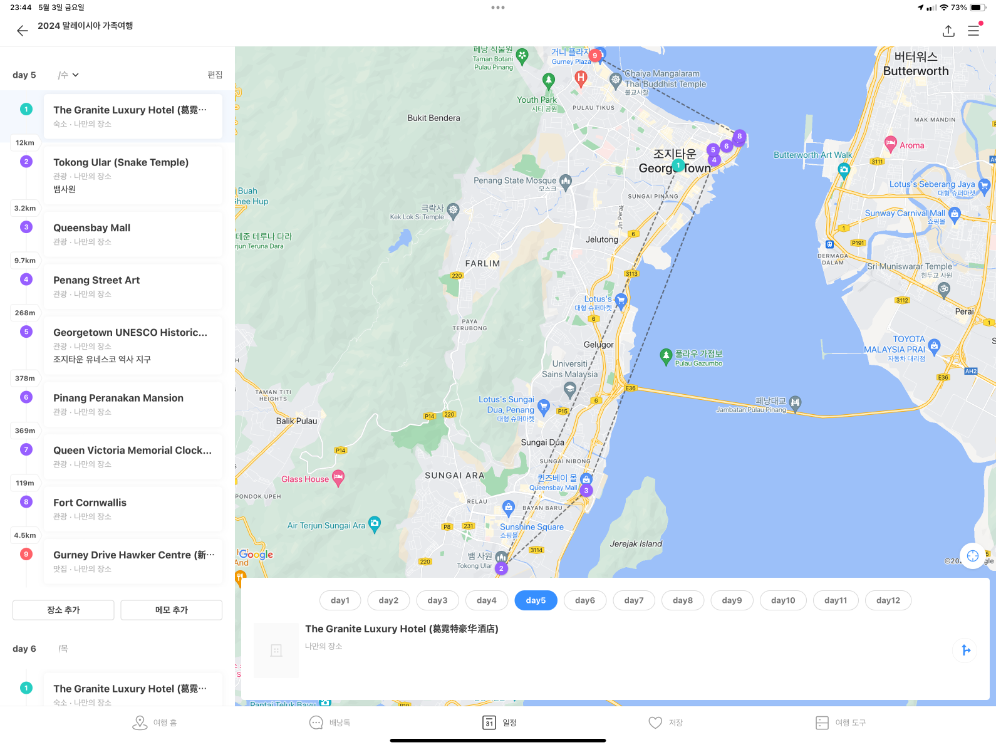Tap Pulau Gazumbo park pin
The width and height of the screenshot is (996, 747).
[666, 356]
